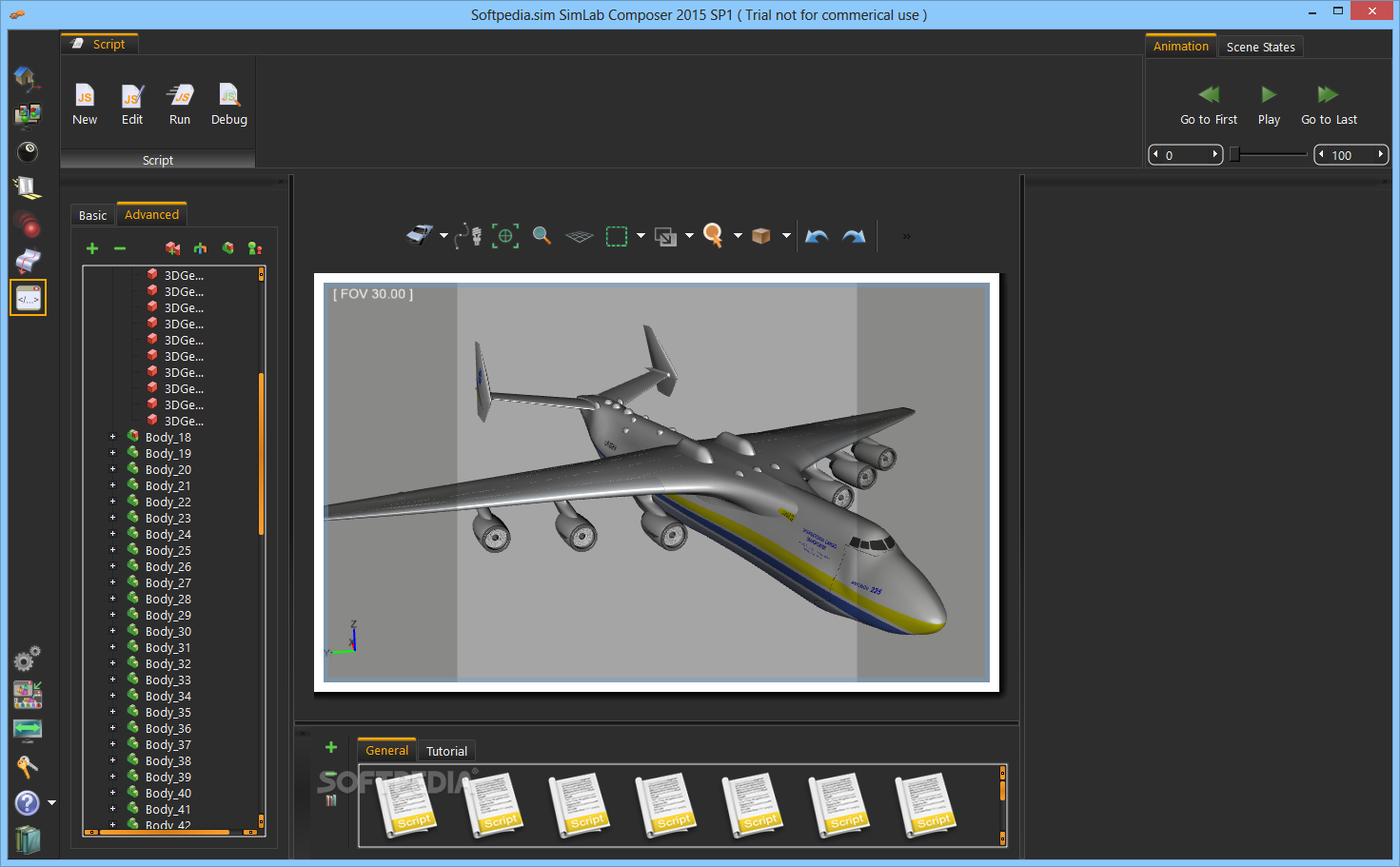
Task: Open dropdown next to brown box icon
Action: pyautogui.click(x=786, y=235)
